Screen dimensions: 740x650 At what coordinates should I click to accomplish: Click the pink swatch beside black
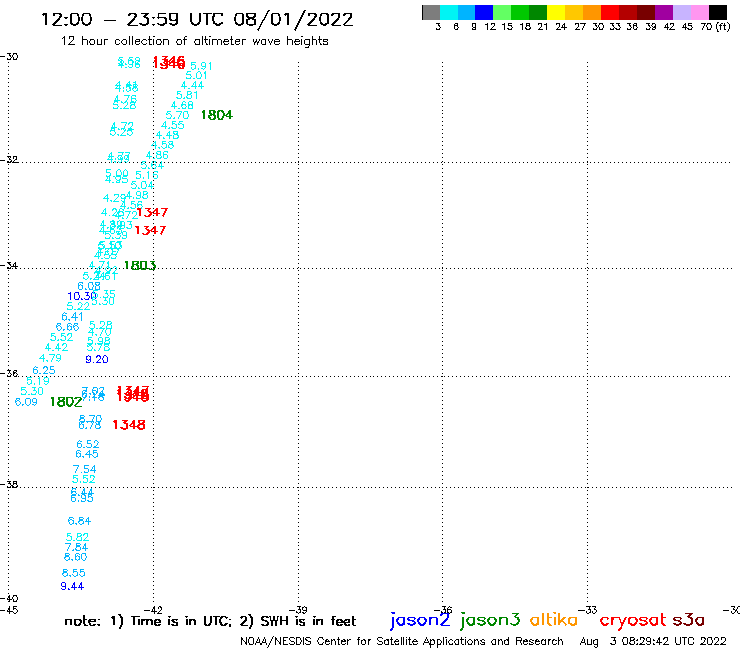point(700,12)
